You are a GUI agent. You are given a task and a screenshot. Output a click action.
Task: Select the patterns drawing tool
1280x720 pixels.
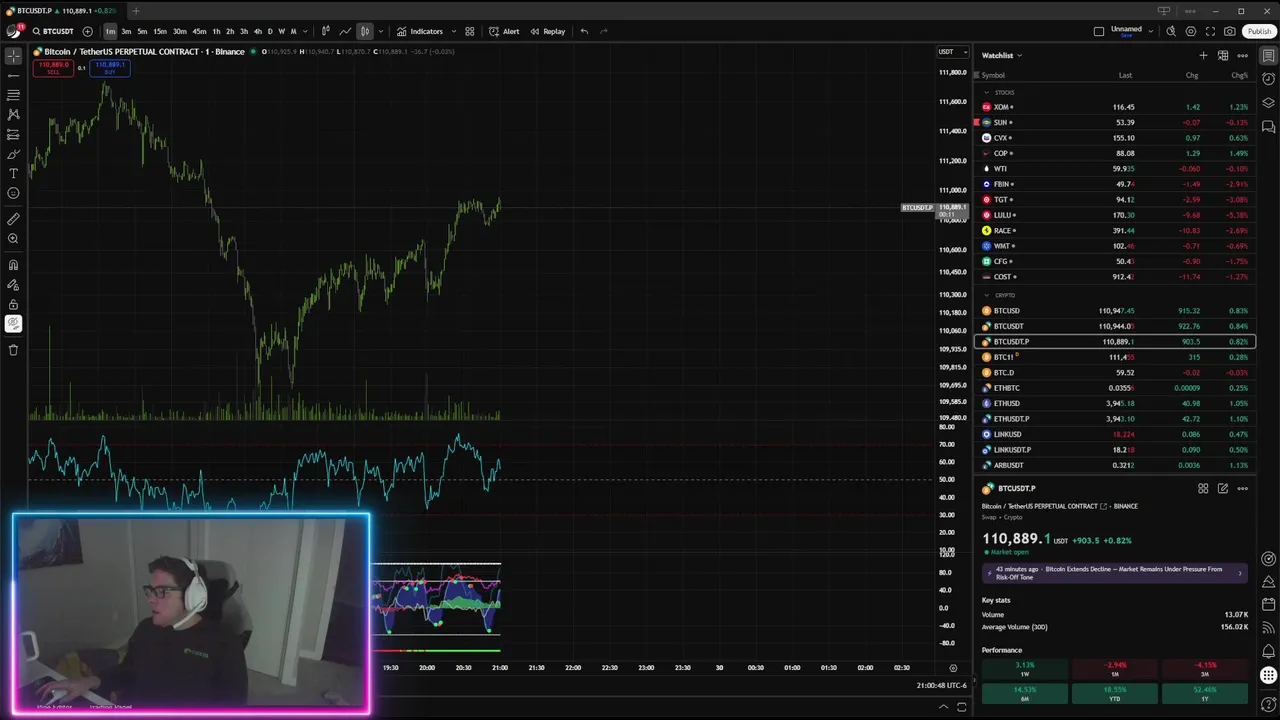click(x=13, y=115)
